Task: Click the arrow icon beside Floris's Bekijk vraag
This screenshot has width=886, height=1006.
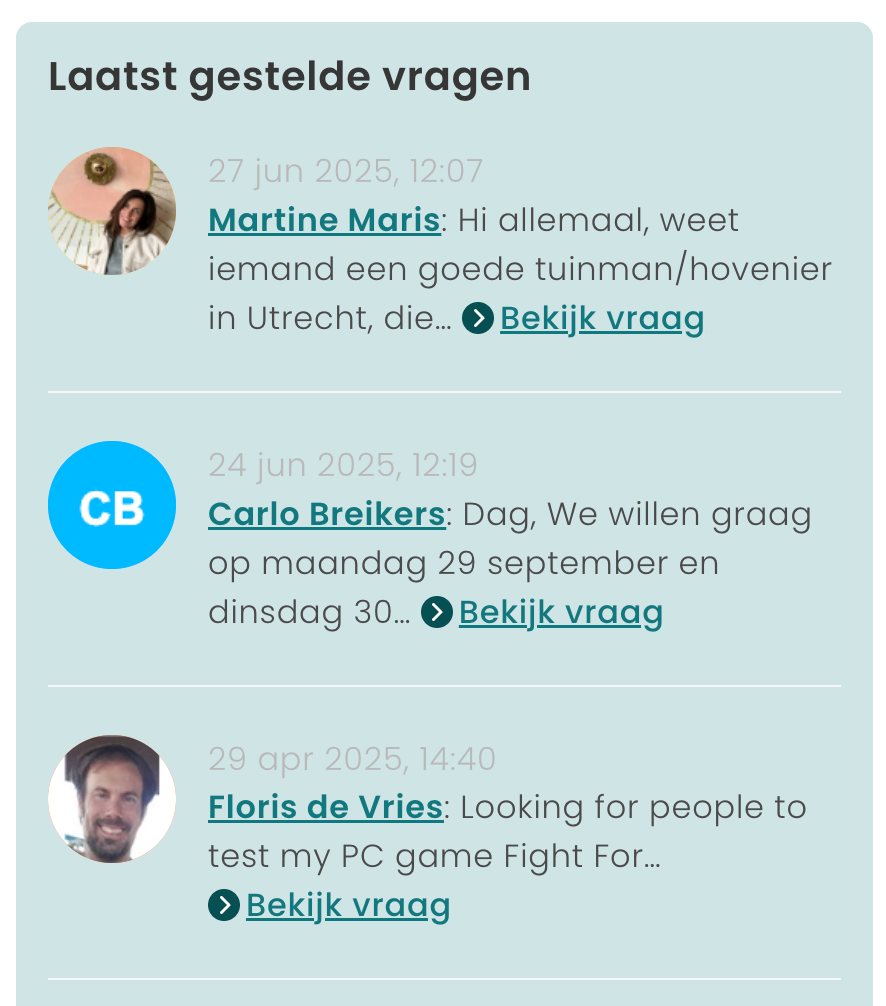Action: coord(224,905)
